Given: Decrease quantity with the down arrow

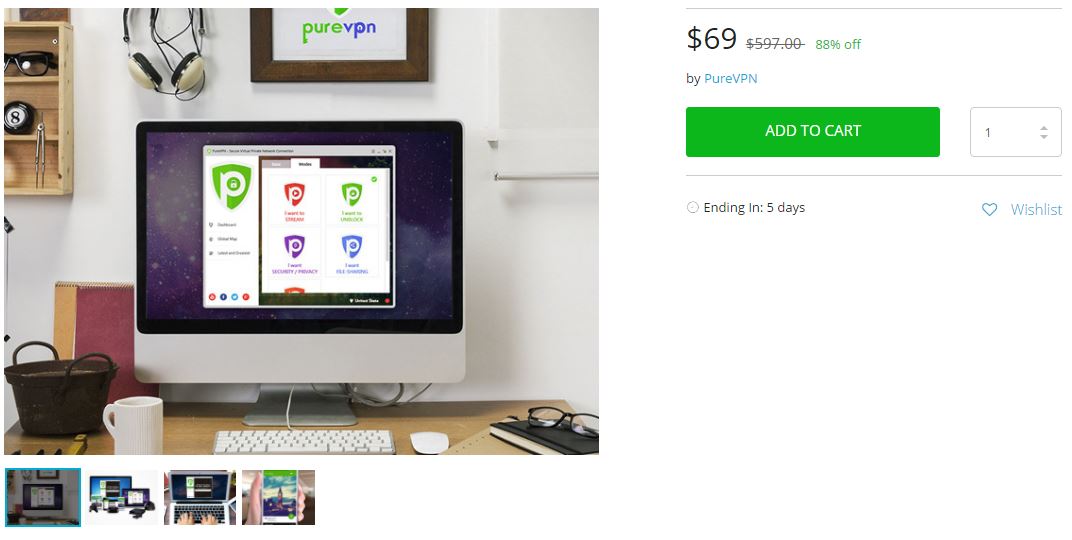Looking at the screenshot, I should (1043, 137).
